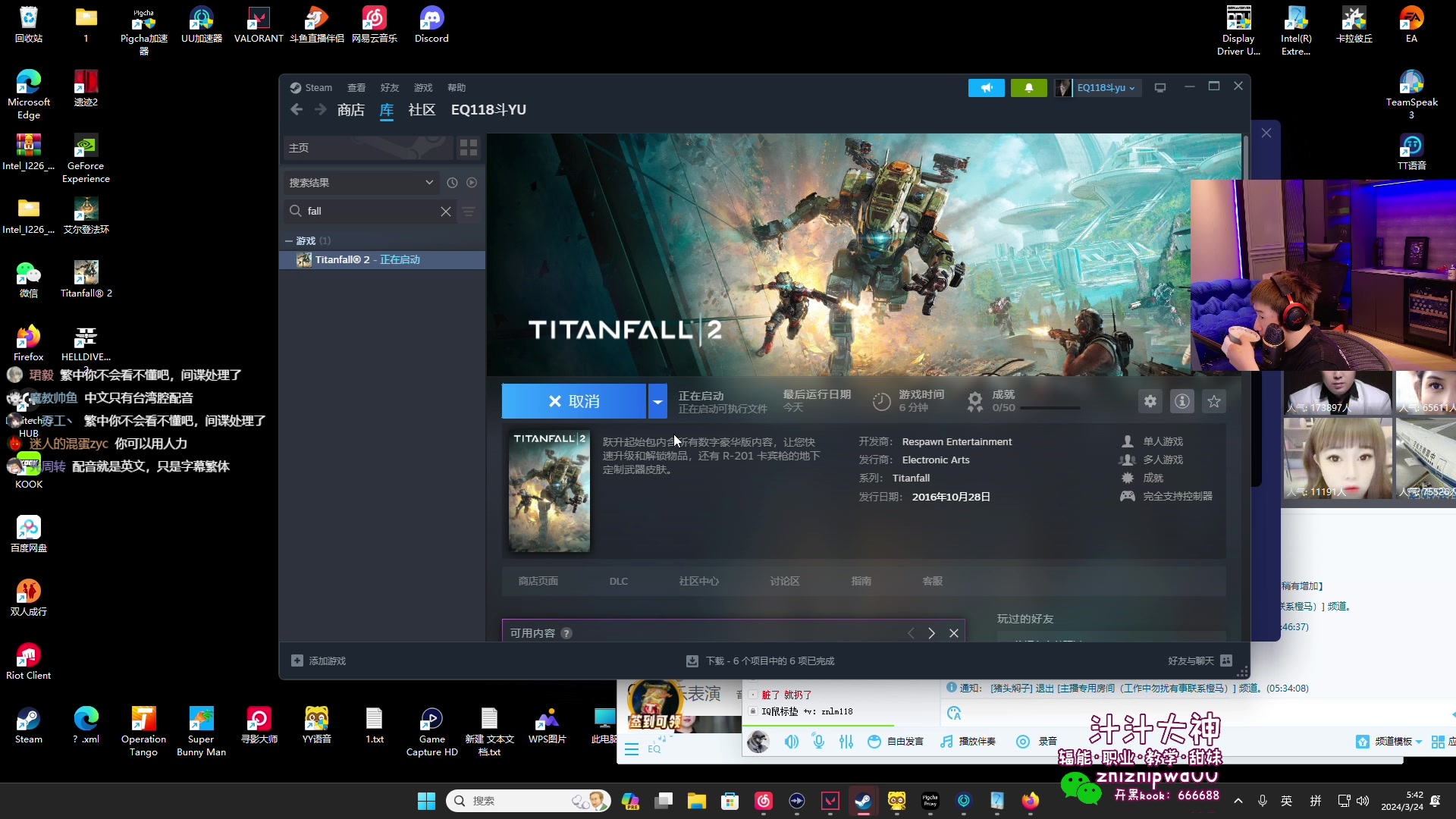1456x819 pixels.
Task: Click the ready-to-play filter icon
Action: click(x=472, y=183)
